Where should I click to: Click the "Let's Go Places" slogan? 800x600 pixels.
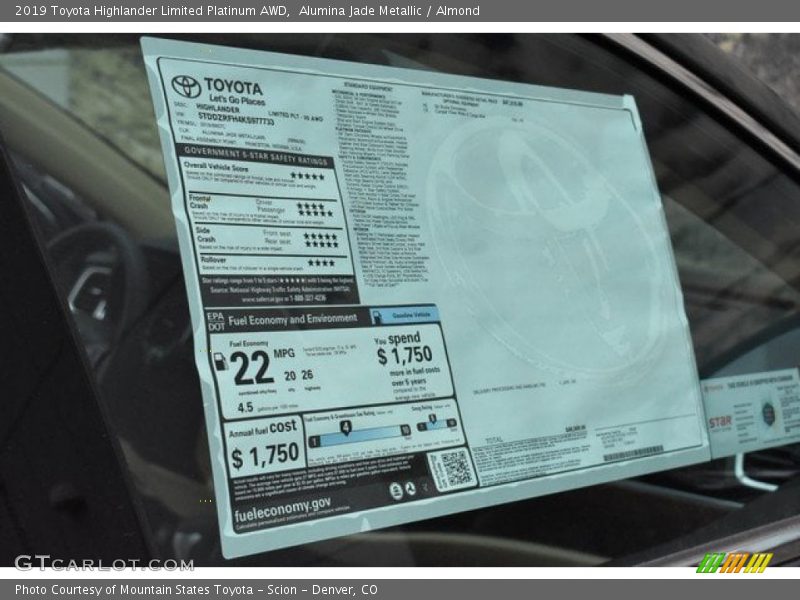237,100
